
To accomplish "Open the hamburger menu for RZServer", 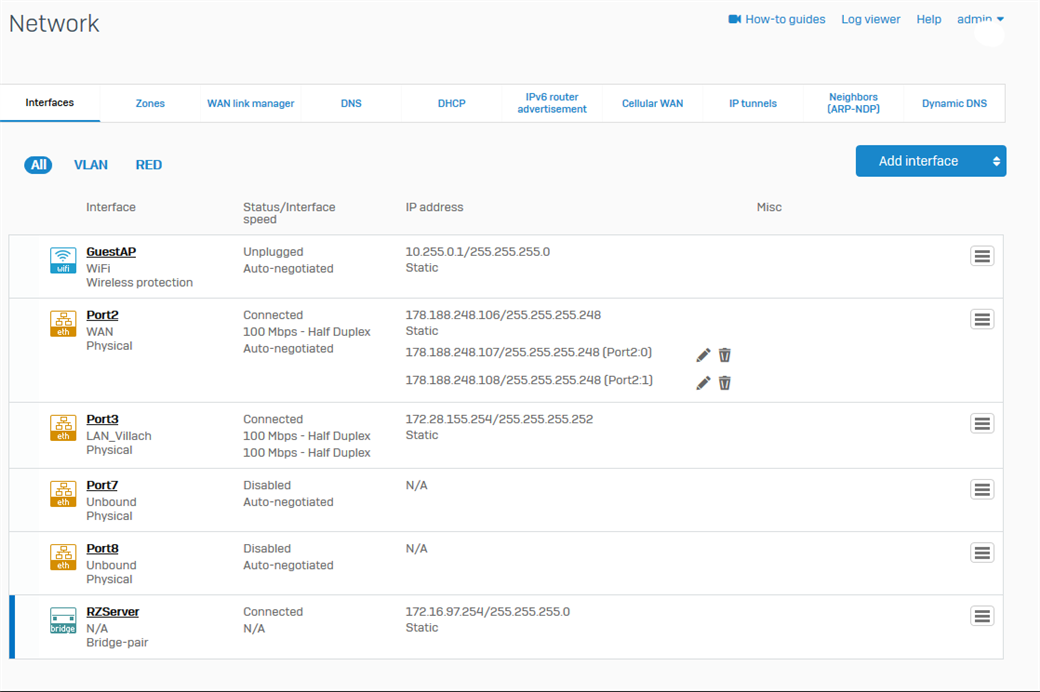I will (x=982, y=616).
